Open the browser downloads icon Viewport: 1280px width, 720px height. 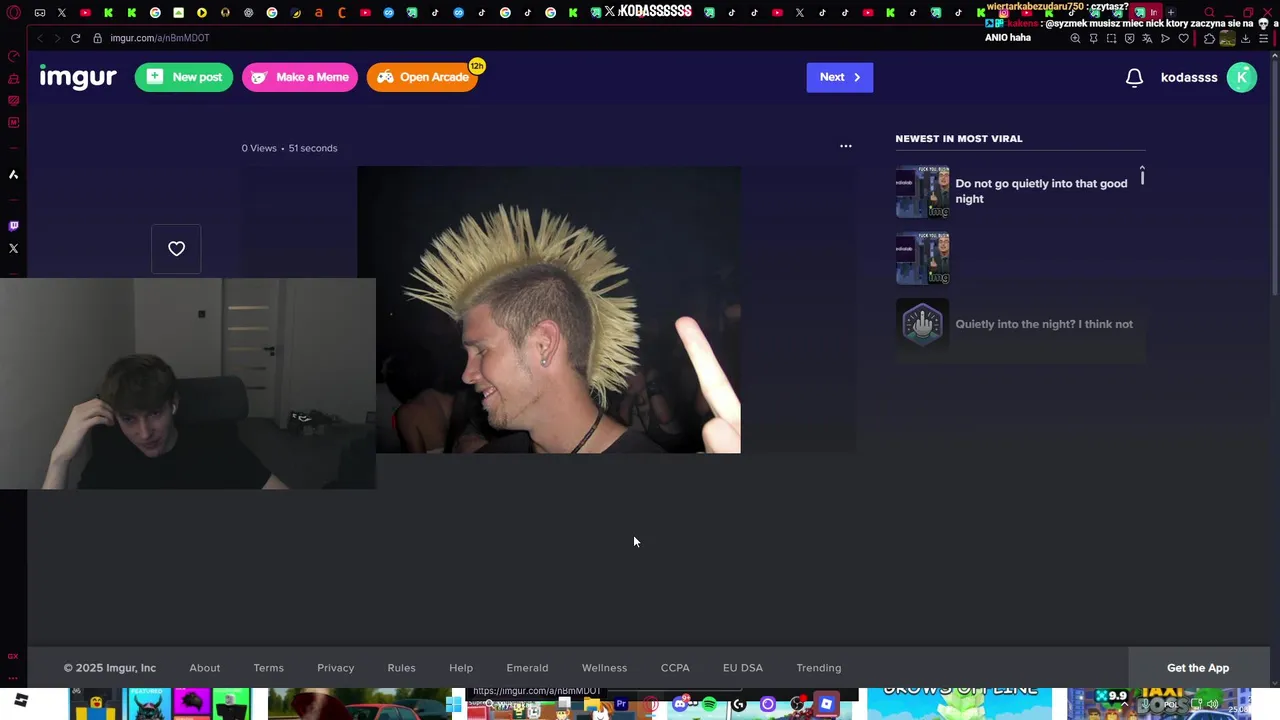click(1246, 38)
